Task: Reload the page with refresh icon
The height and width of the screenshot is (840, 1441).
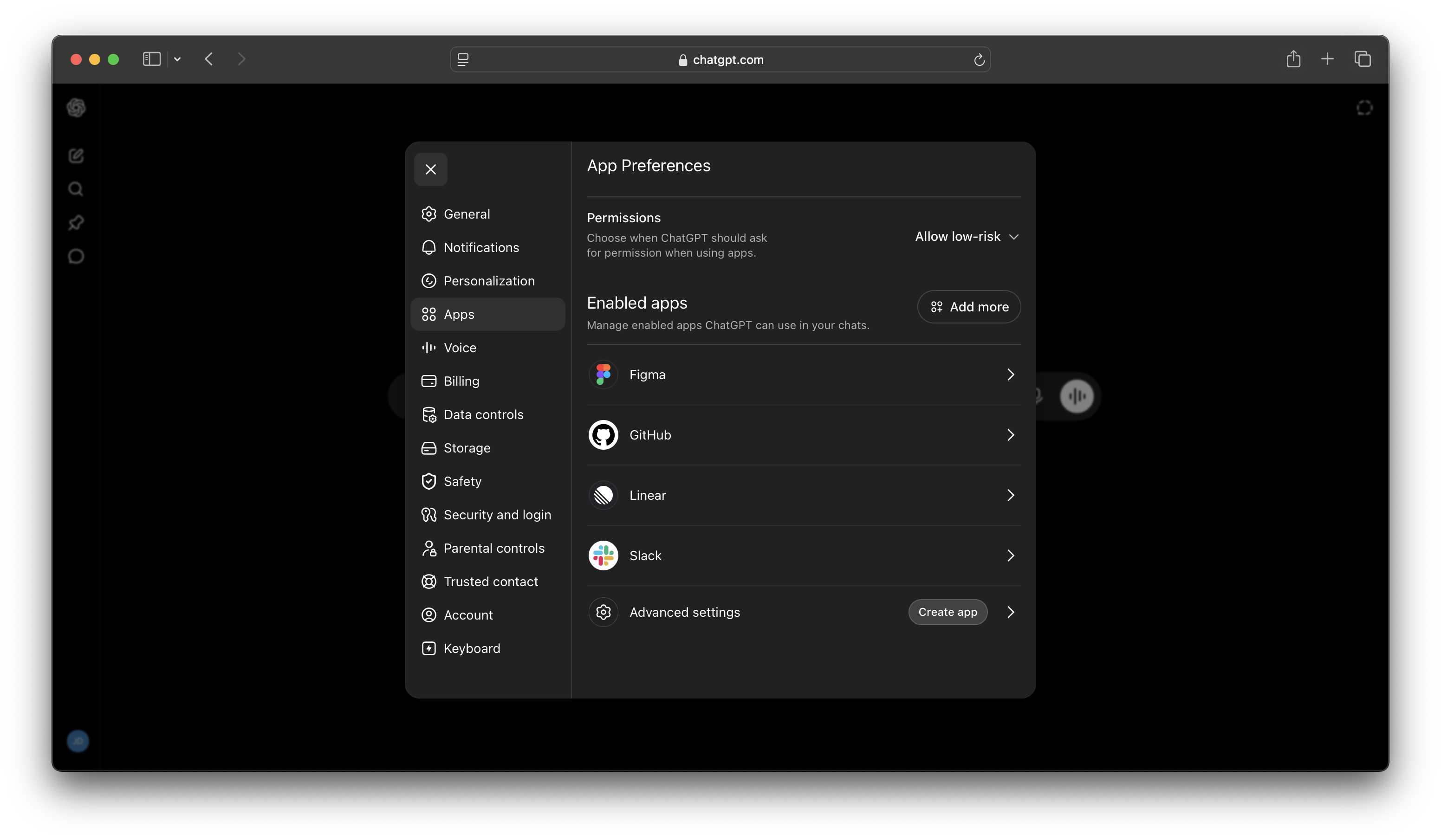Action: 979,59
